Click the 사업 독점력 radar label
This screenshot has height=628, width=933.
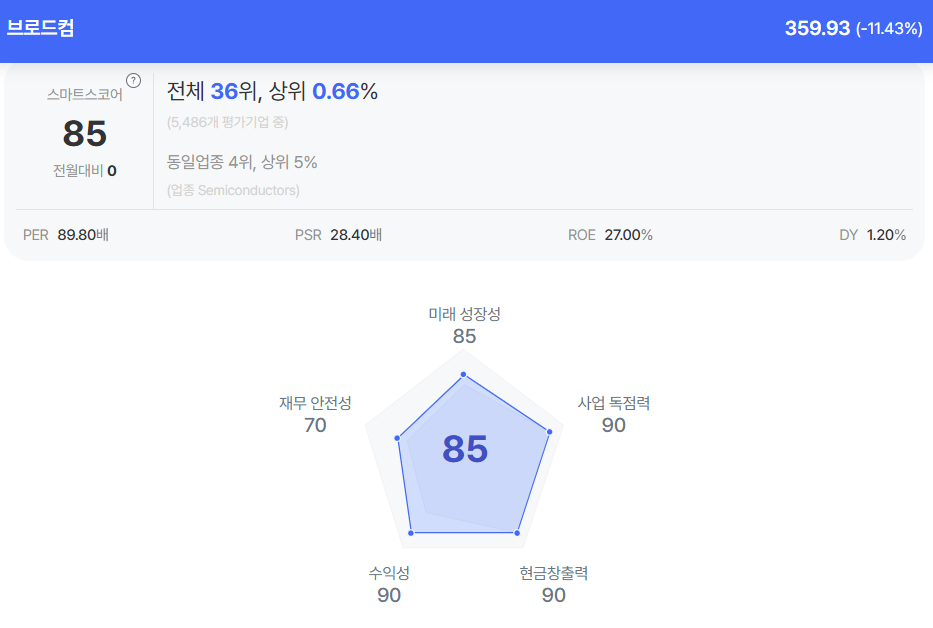[614, 403]
